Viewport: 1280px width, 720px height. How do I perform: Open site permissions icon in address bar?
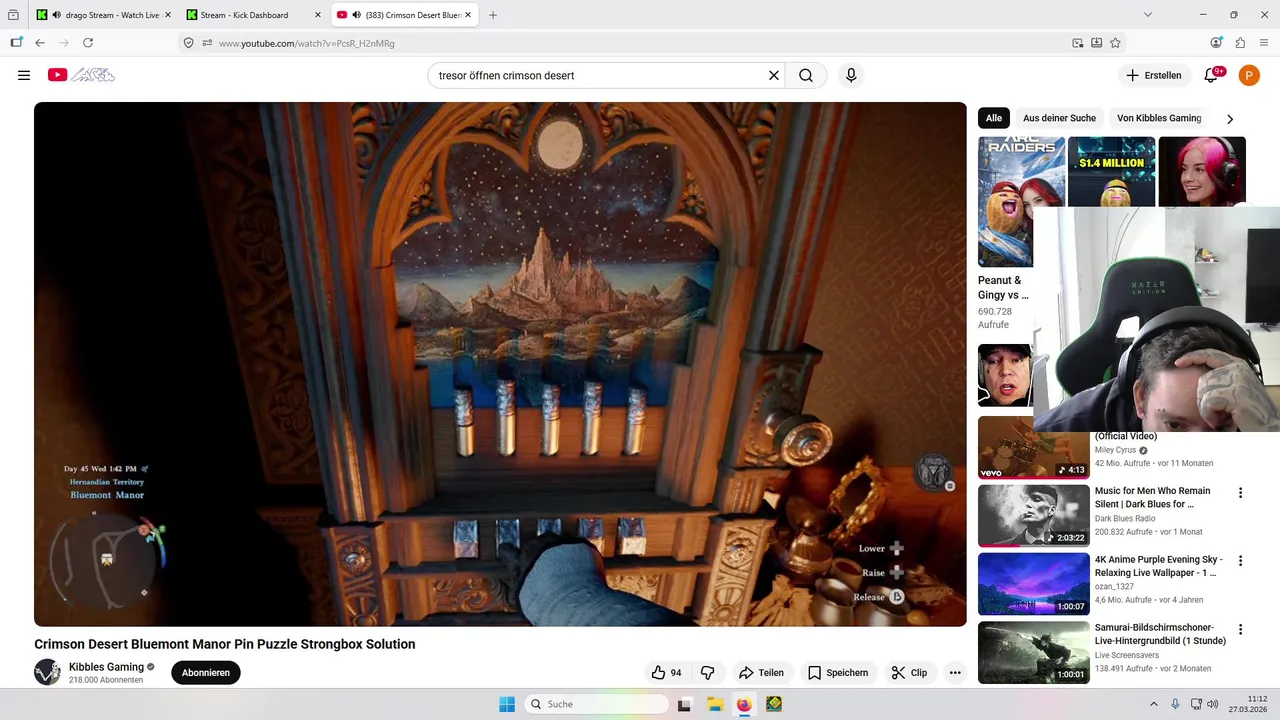pos(207,43)
